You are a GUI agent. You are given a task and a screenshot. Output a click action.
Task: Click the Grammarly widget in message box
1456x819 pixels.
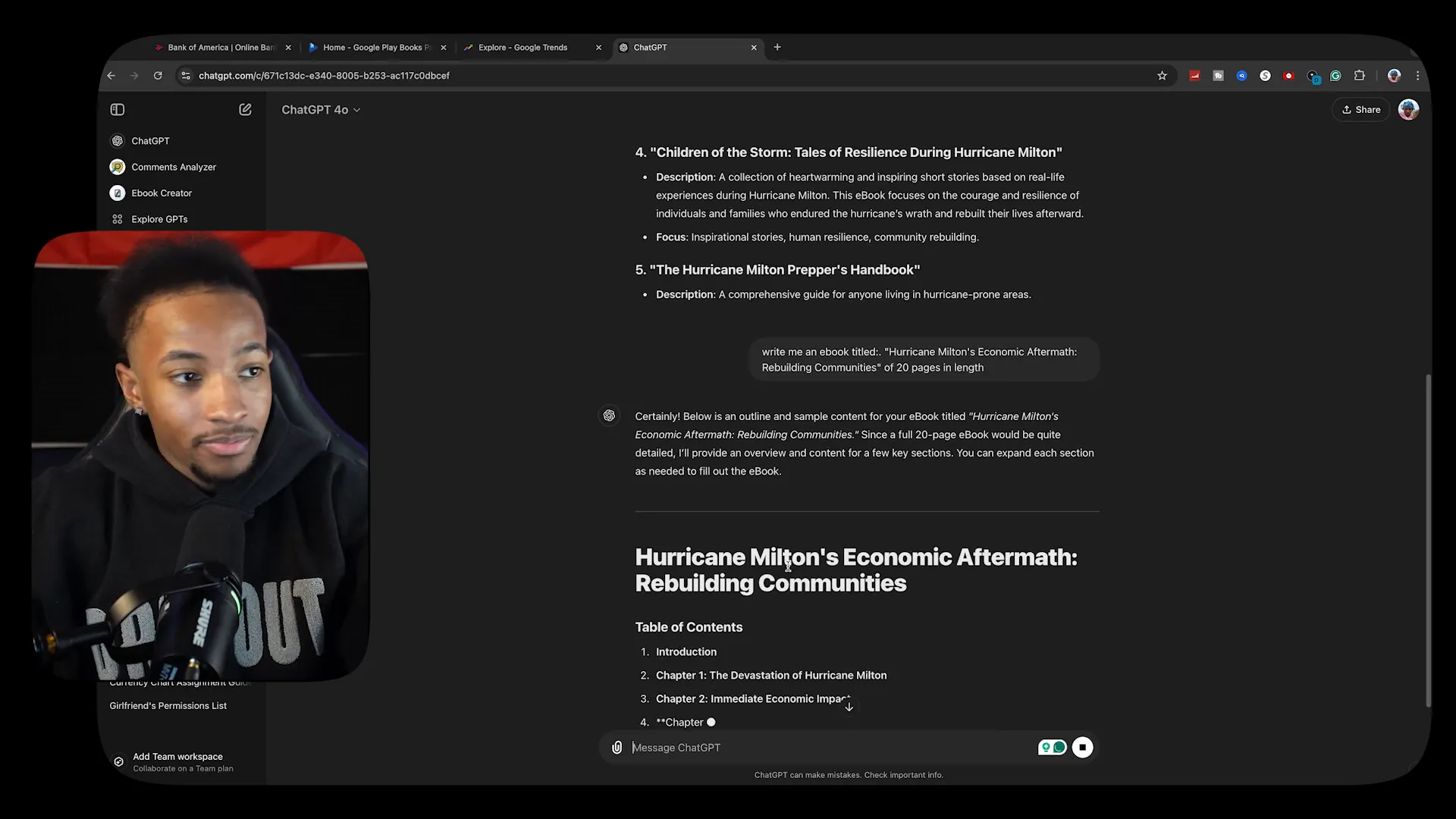[1053, 748]
